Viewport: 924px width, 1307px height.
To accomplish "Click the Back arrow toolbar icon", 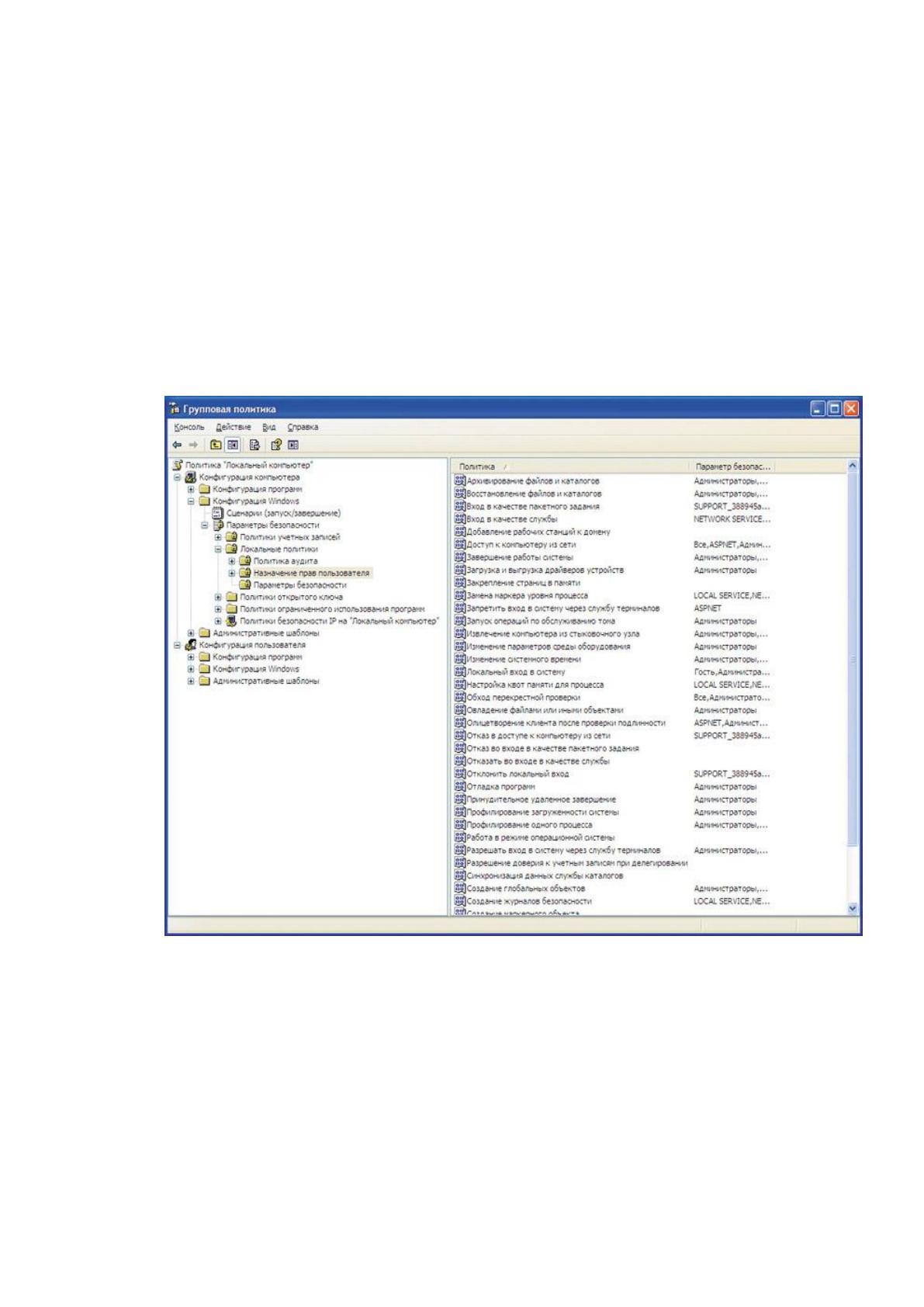I will 177,445.
